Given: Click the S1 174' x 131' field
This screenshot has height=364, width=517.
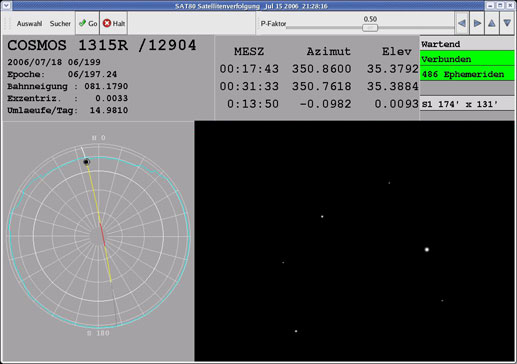Looking at the screenshot, I should tap(467, 104).
